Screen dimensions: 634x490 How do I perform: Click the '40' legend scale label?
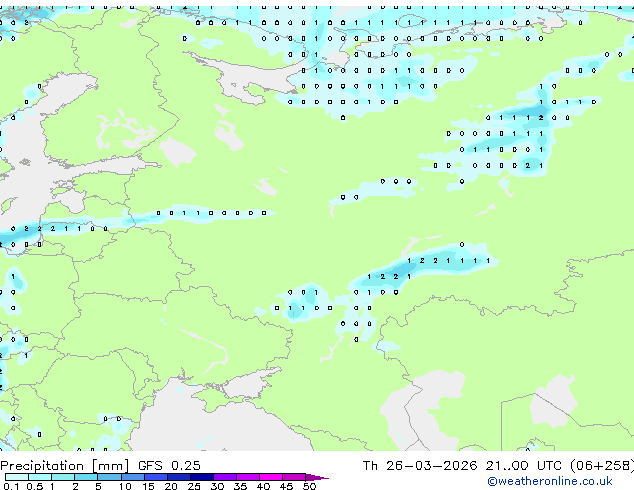(x=263, y=486)
